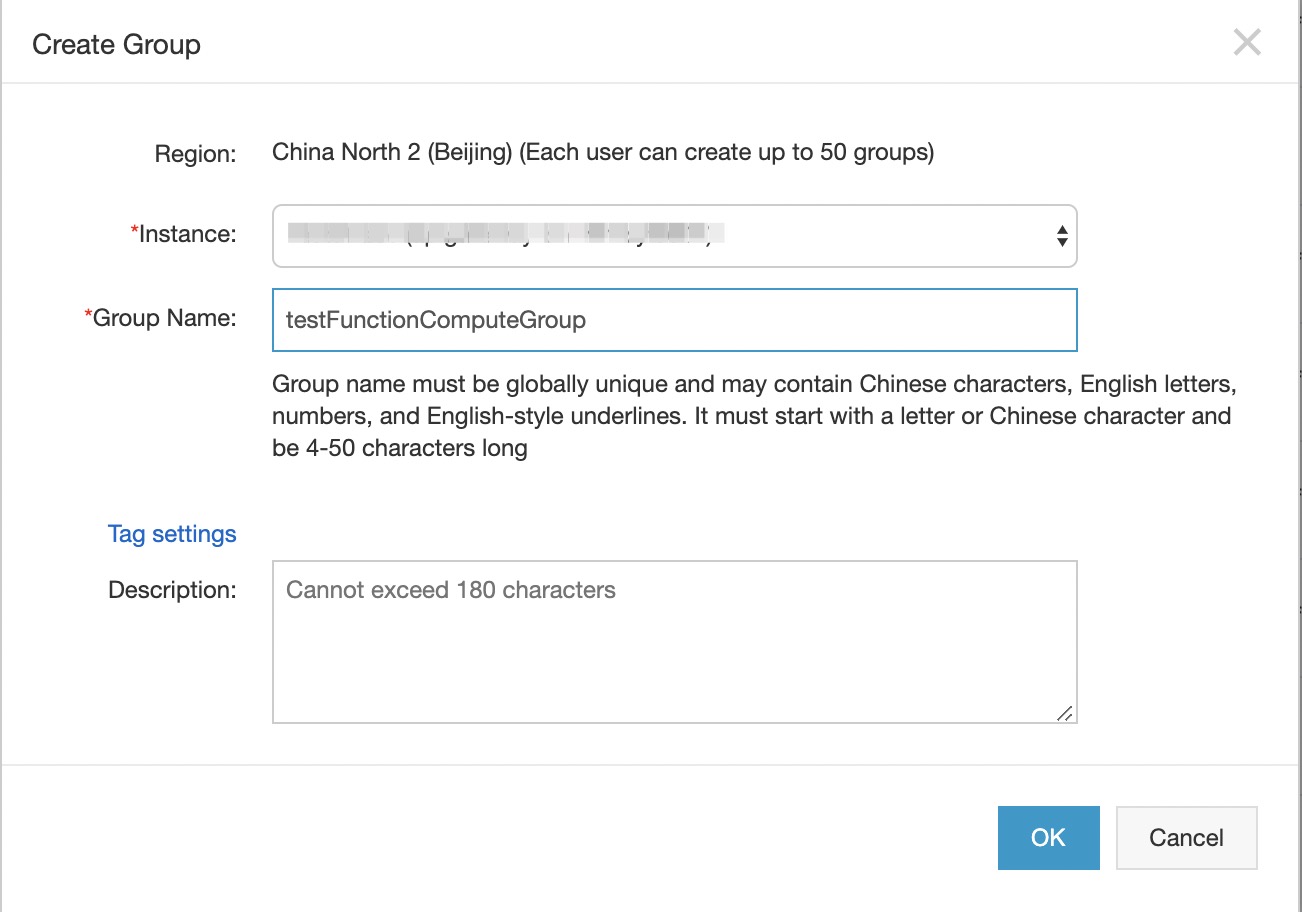Click the "Group Name:" field label
This screenshot has height=912, width=1302.
tap(165, 318)
